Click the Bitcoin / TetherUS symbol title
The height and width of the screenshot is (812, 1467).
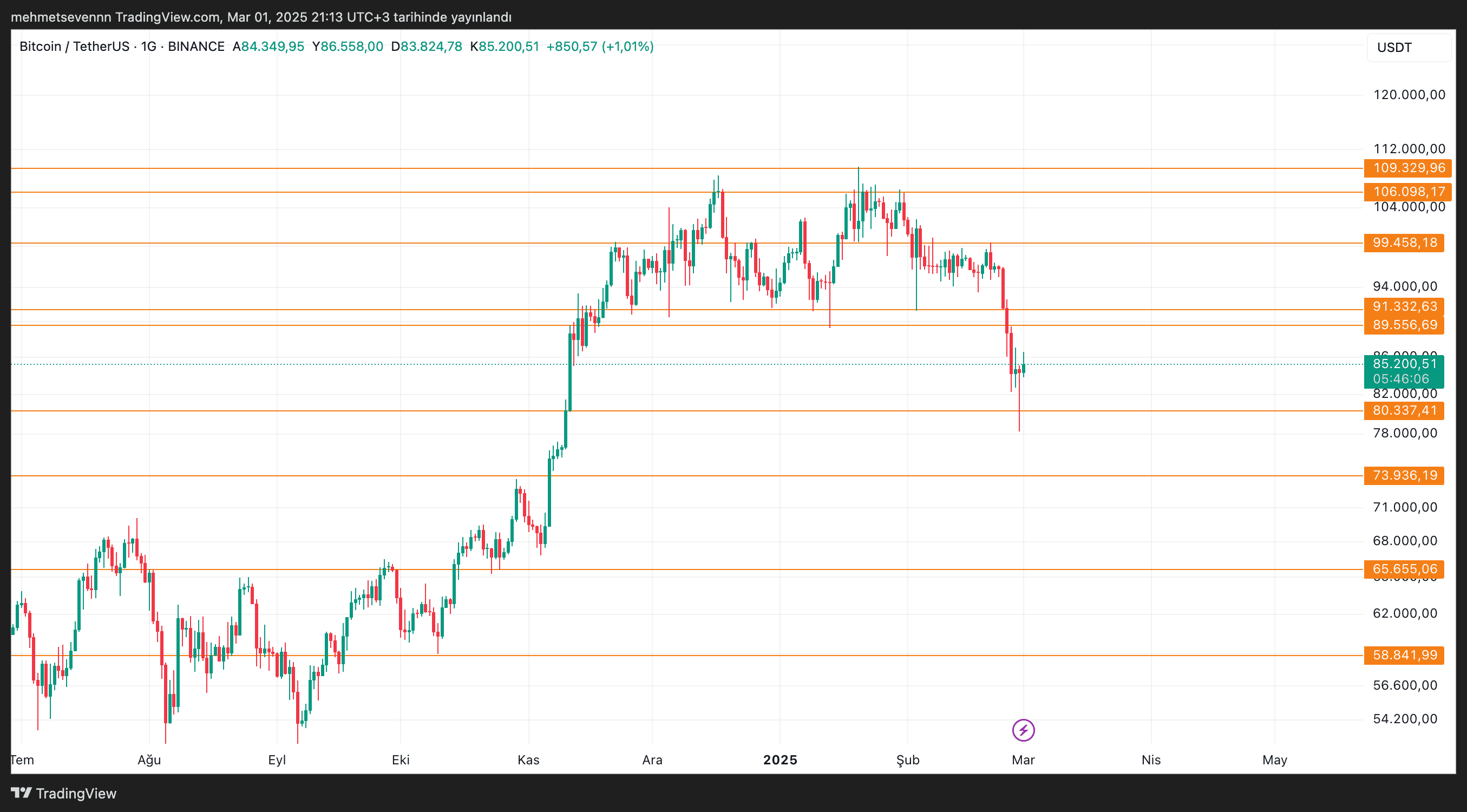[x=74, y=47]
